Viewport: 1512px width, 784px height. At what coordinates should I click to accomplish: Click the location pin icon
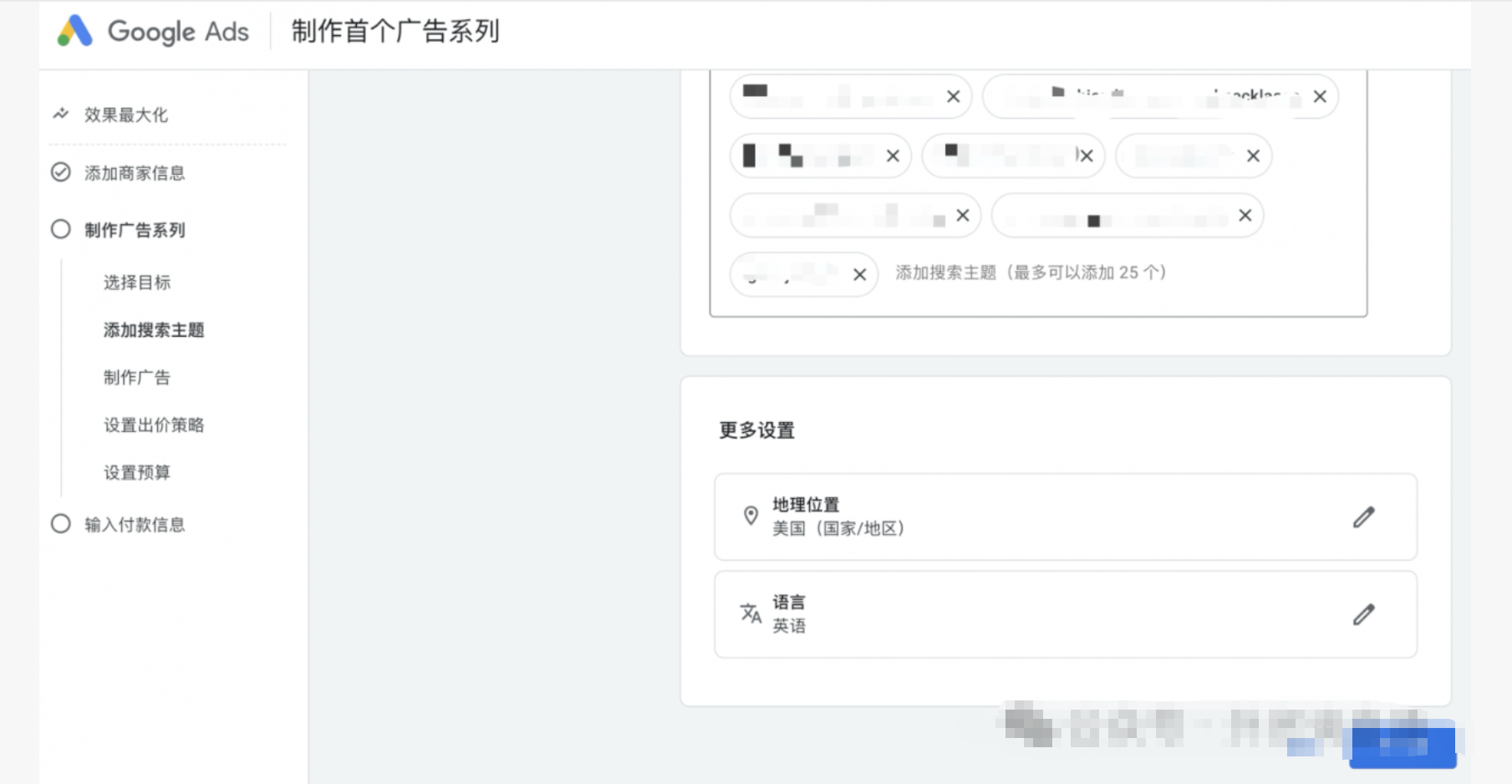tap(751, 516)
